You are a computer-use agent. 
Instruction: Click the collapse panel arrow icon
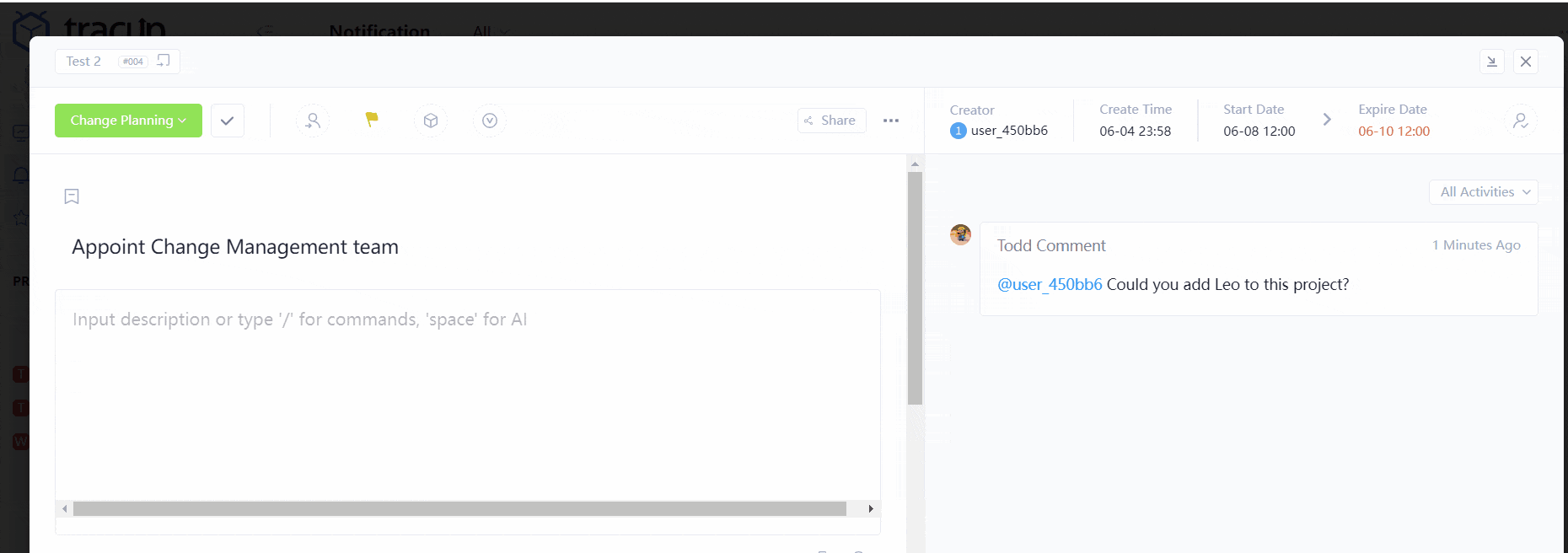1491,62
